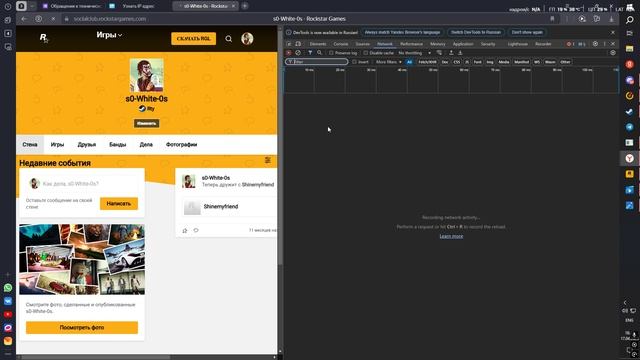Click the Rockstar Games logo

pos(44,38)
